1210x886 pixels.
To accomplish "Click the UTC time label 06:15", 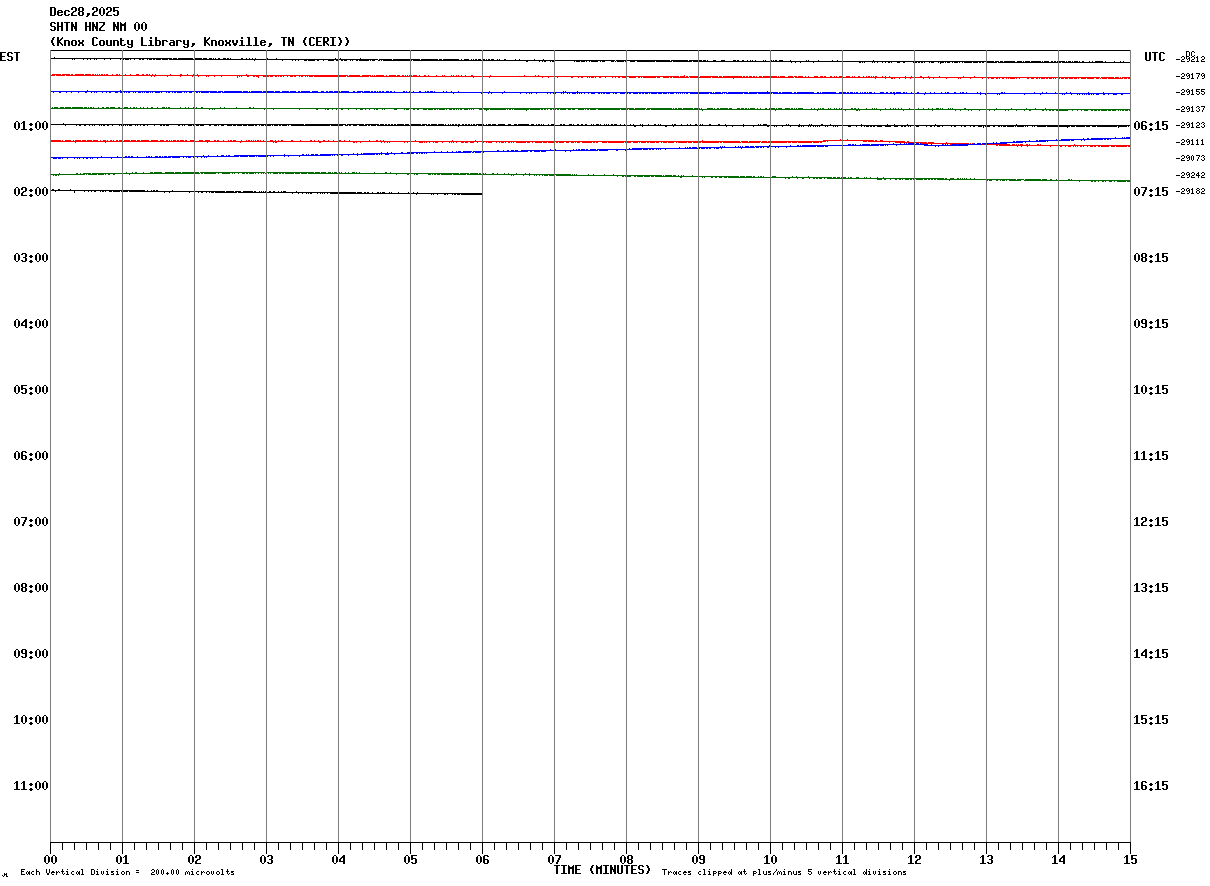I will pos(1151,126).
